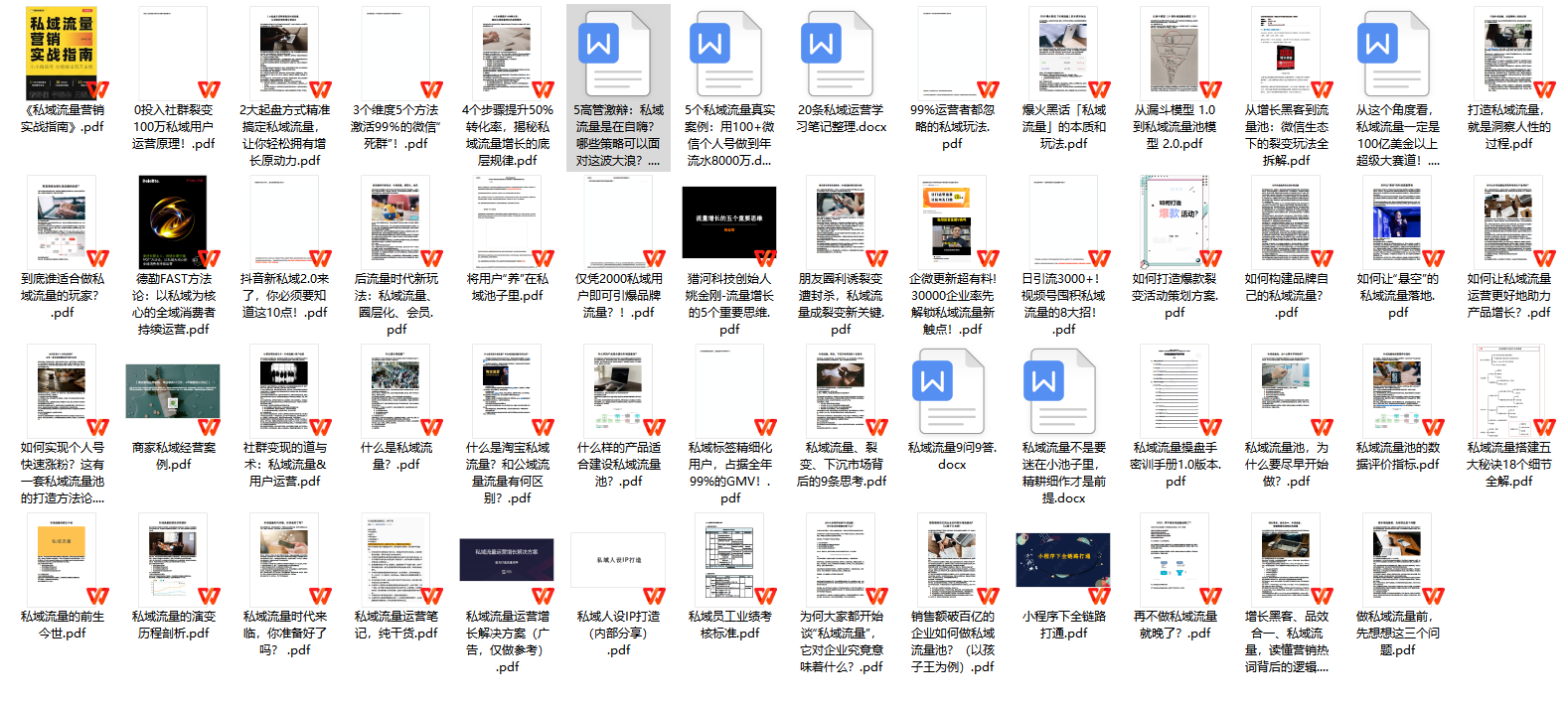The height and width of the screenshot is (707, 1568).
Task: Select the 私域流量的演变历程剖析.pdf icon
Action: tap(173, 558)
